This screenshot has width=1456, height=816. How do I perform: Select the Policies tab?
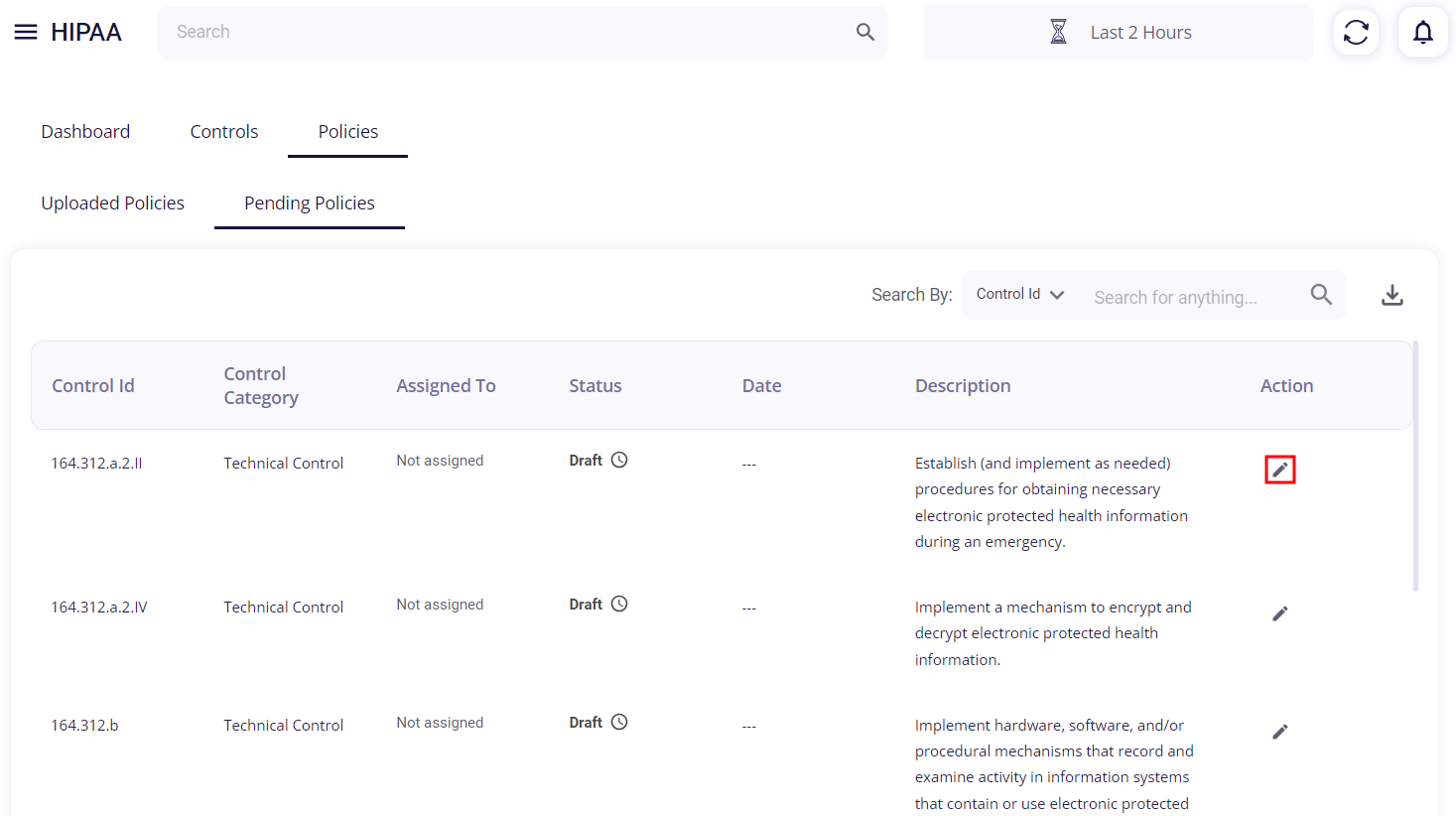(348, 131)
